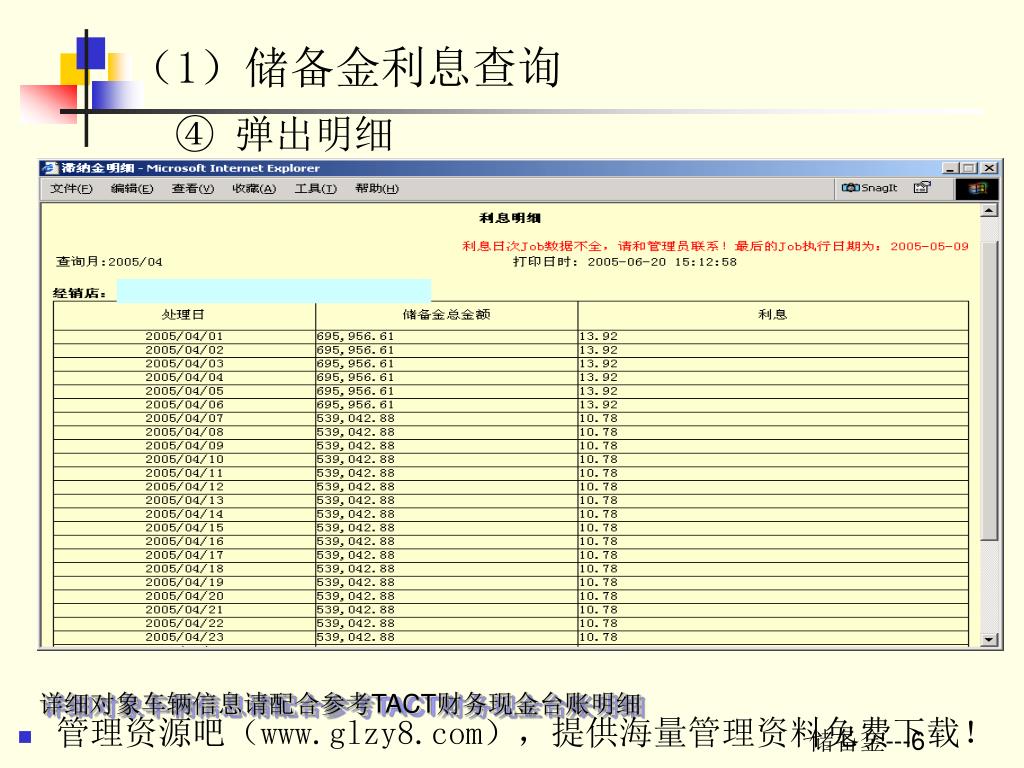Select date cell 2005/04/15
The width and height of the screenshot is (1024, 768).
(x=184, y=528)
